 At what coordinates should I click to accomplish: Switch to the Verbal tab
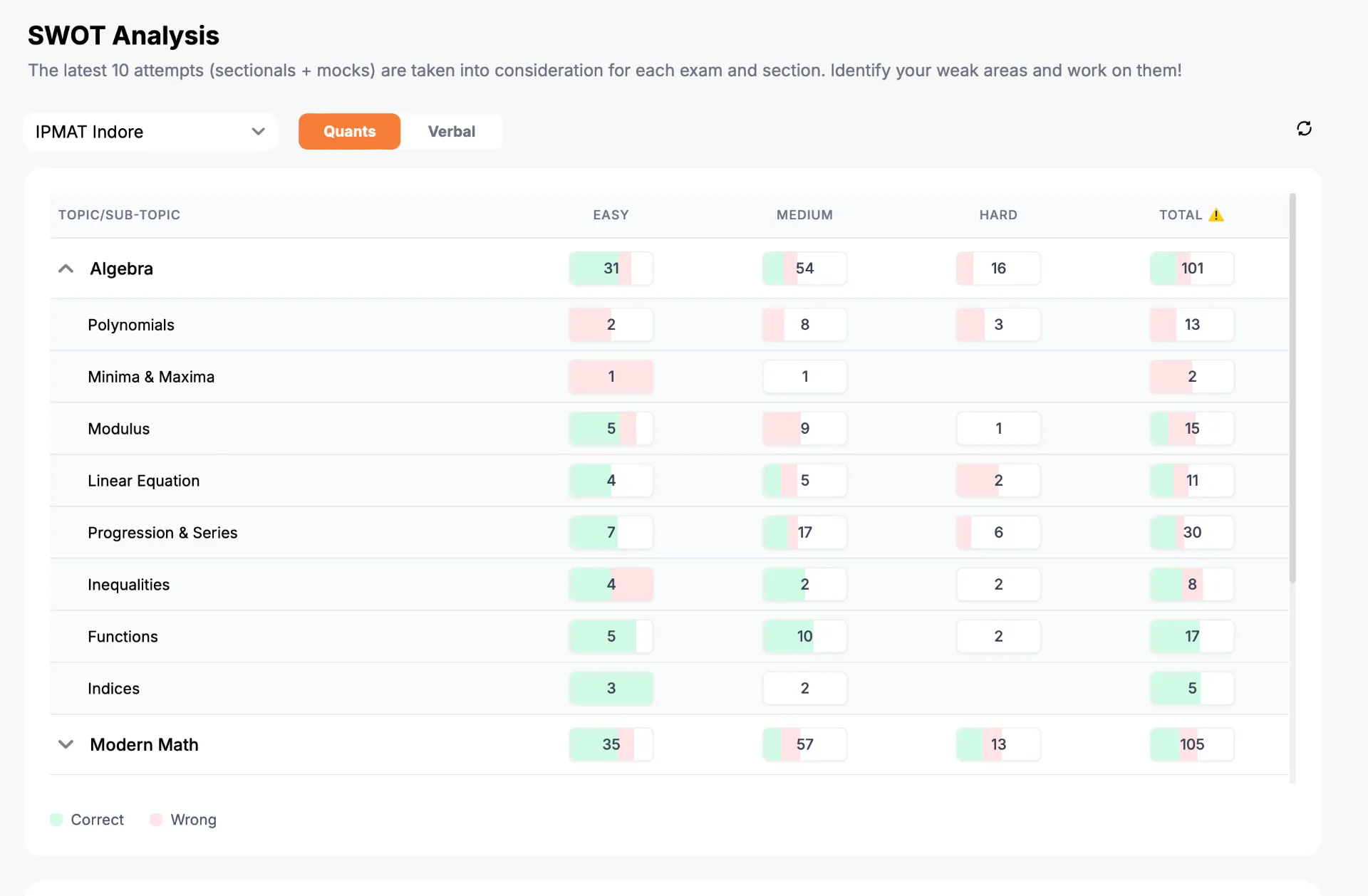pyautogui.click(x=452, y=132)
